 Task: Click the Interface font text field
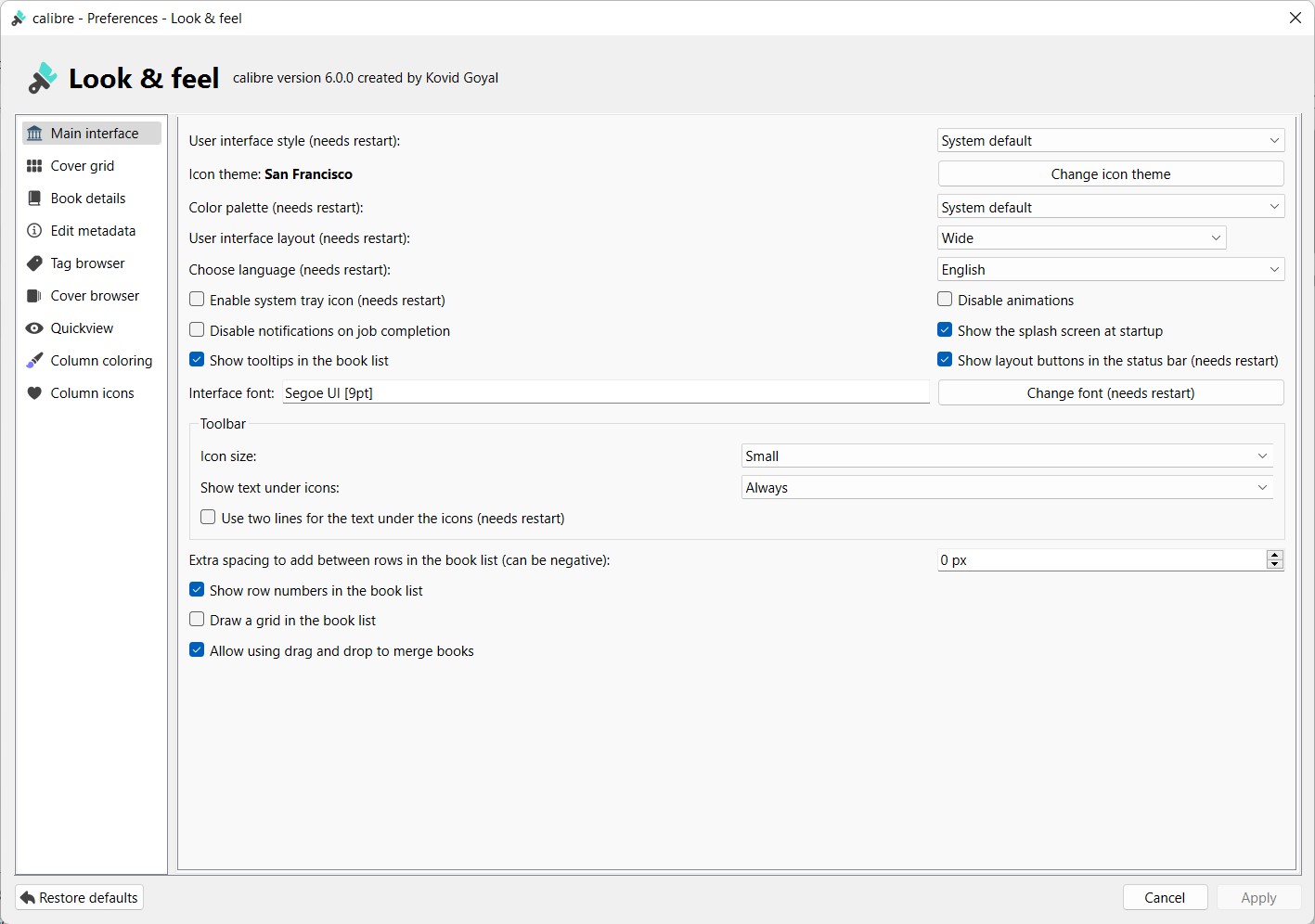click(605, 393)
